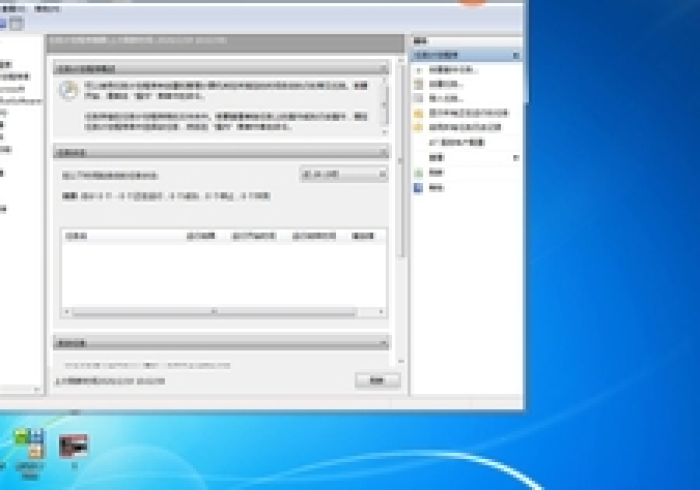Screen dimensions: 700x490
Task: Open Display All Running Tasks via its yellow icon
Action: (418, 113)
